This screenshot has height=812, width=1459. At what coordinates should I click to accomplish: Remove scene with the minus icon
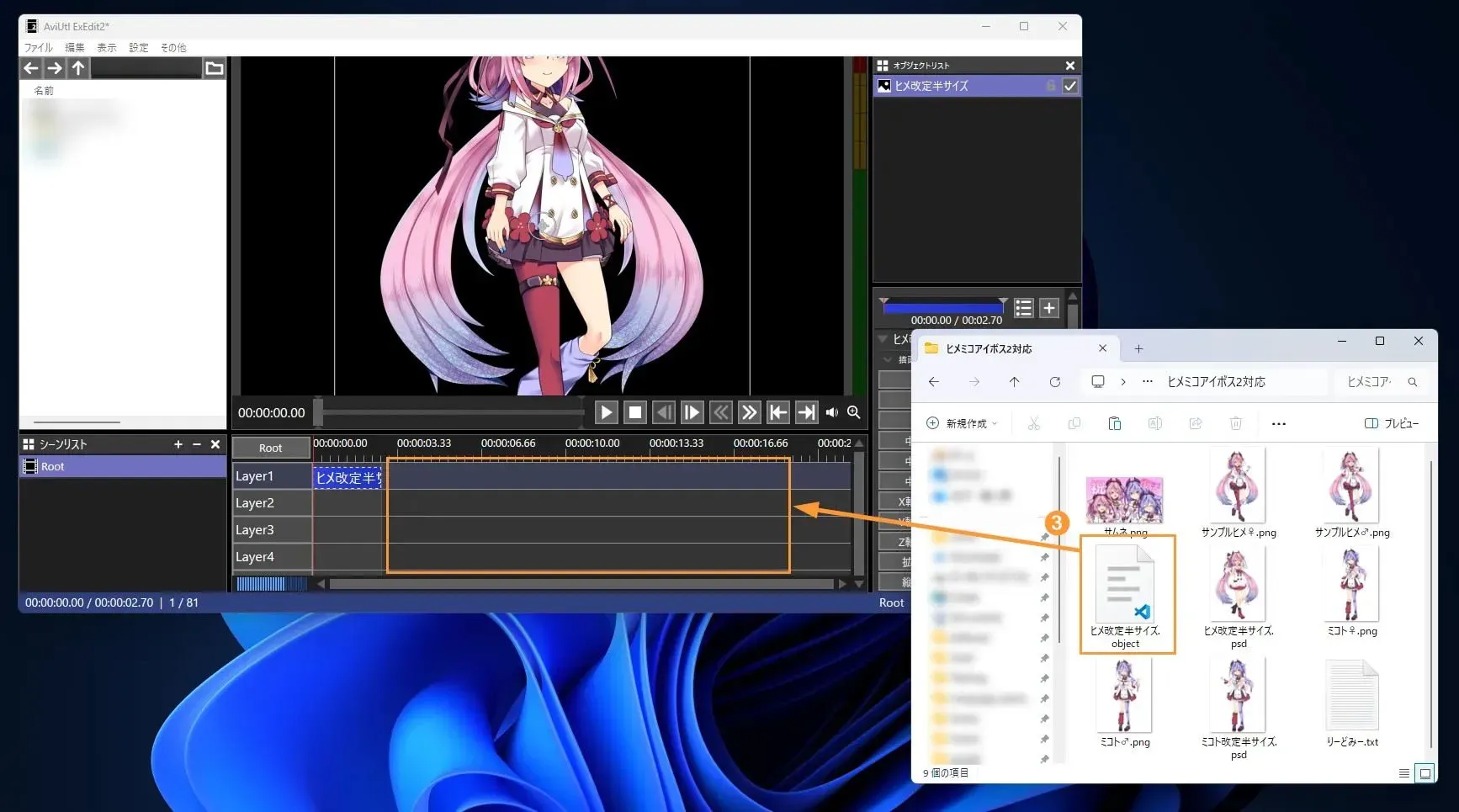197,444
